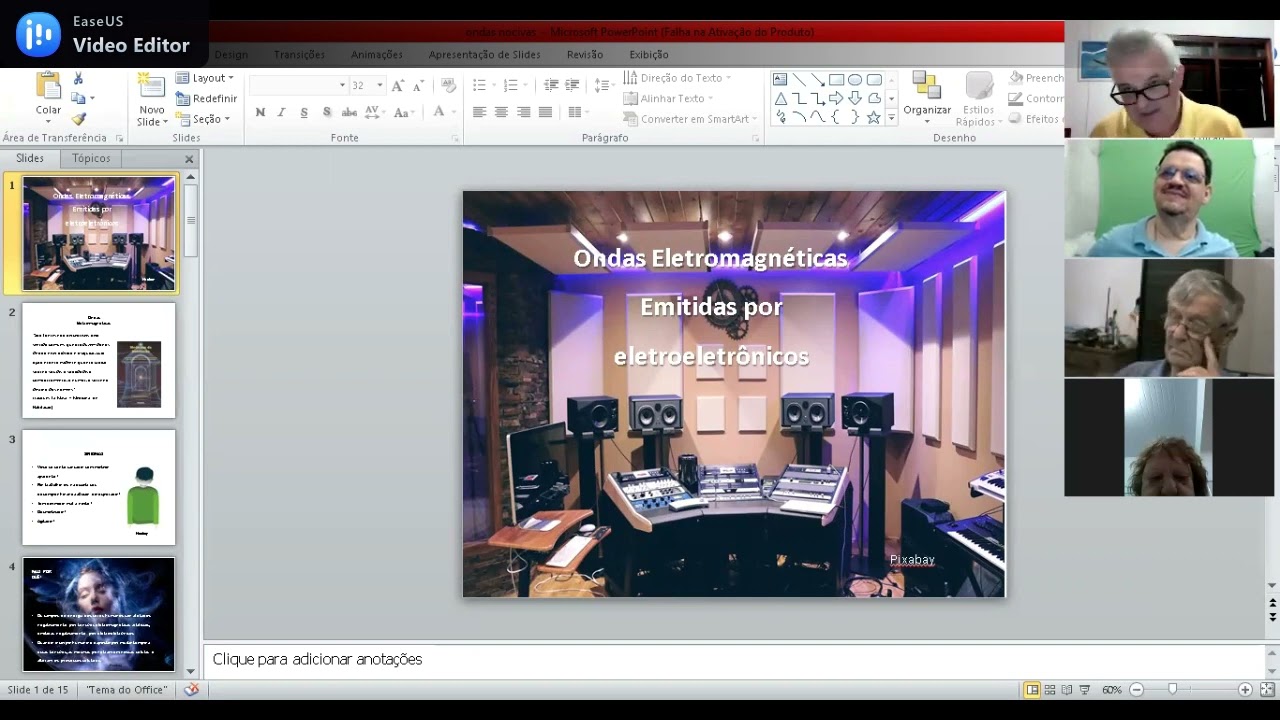This screenshot has height=720, width=1280.
Task: Toggle italic formatting
Action: pos(282,112)
